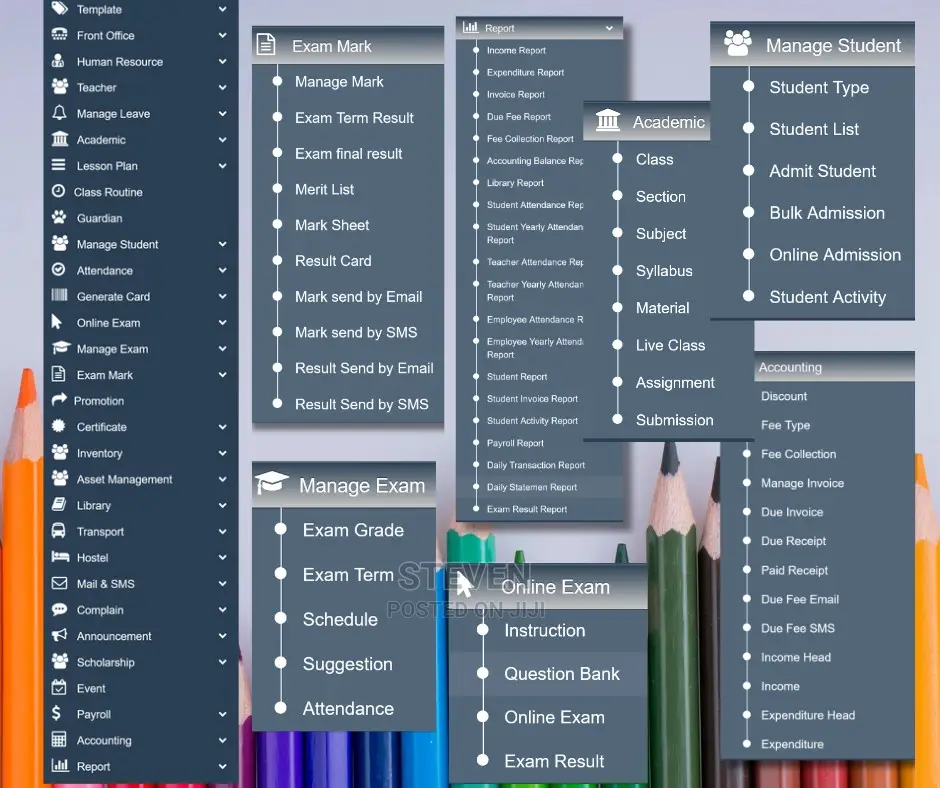The width and height of the screenshot is (940, 788).
Task: Click the Library book icon
Action: [59, 504]
